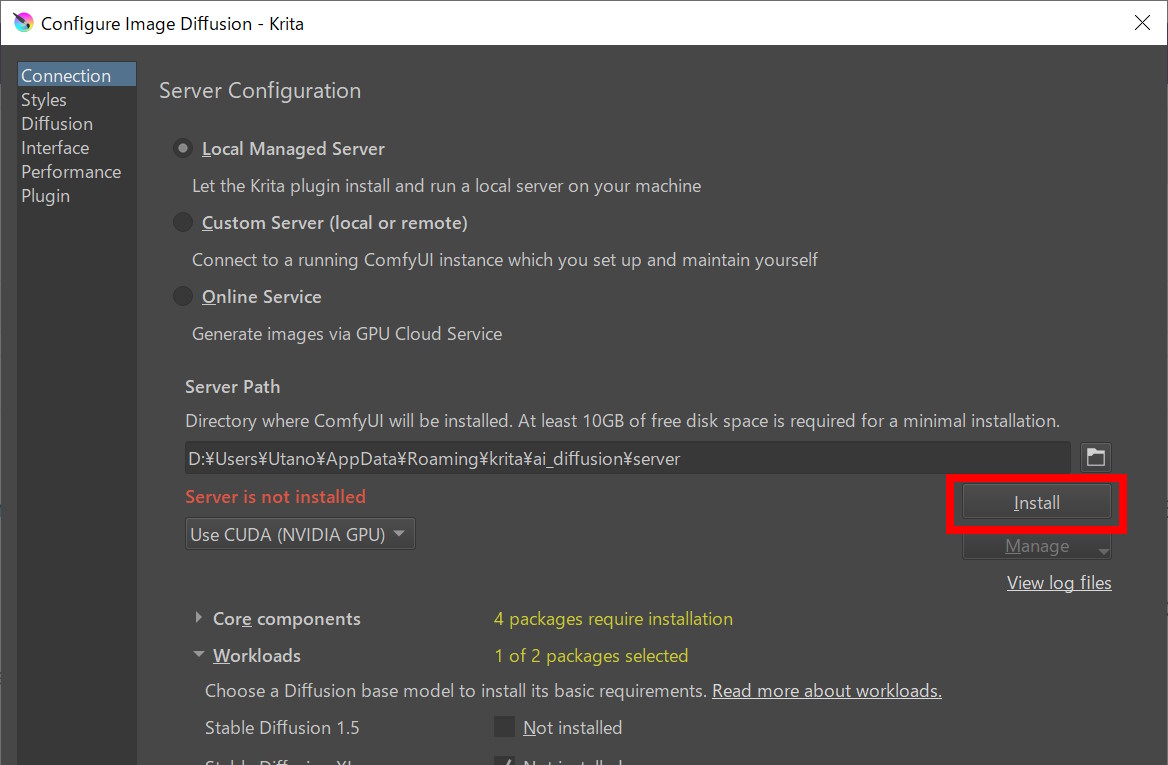Open the View log files link
This screenshot has width=1168, height=765.
(1058, 583)
